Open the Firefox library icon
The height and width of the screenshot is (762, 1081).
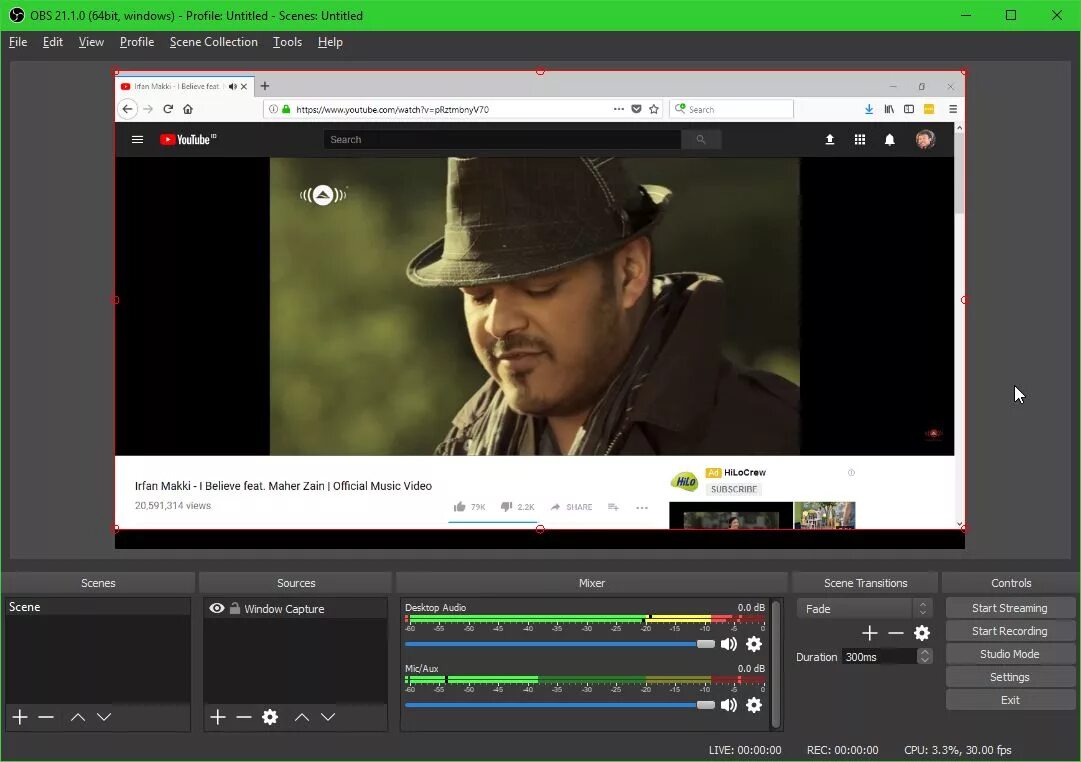(889, 109)
